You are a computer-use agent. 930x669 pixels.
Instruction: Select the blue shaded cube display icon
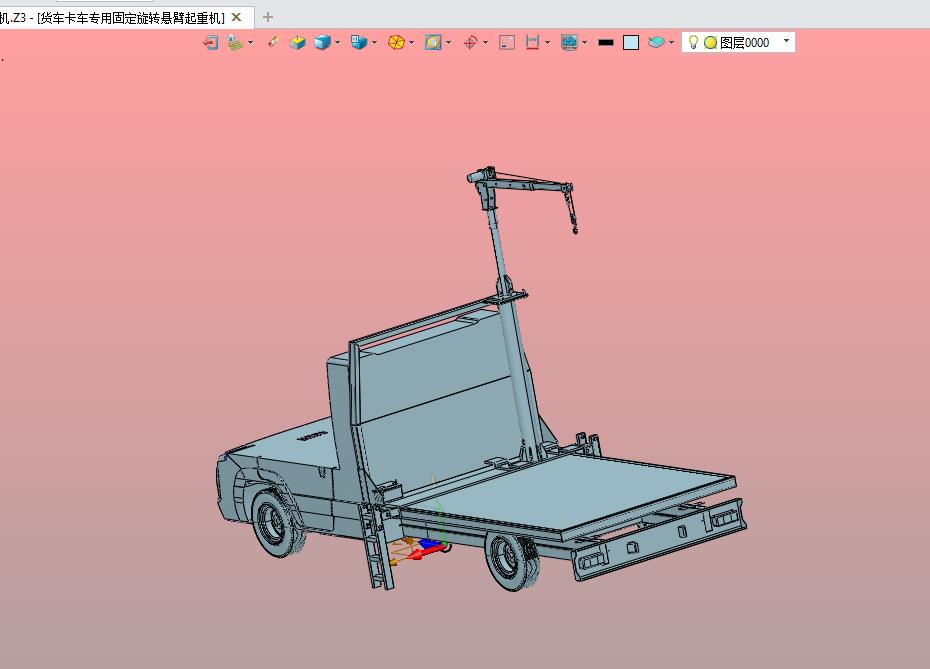pos(322,42)
